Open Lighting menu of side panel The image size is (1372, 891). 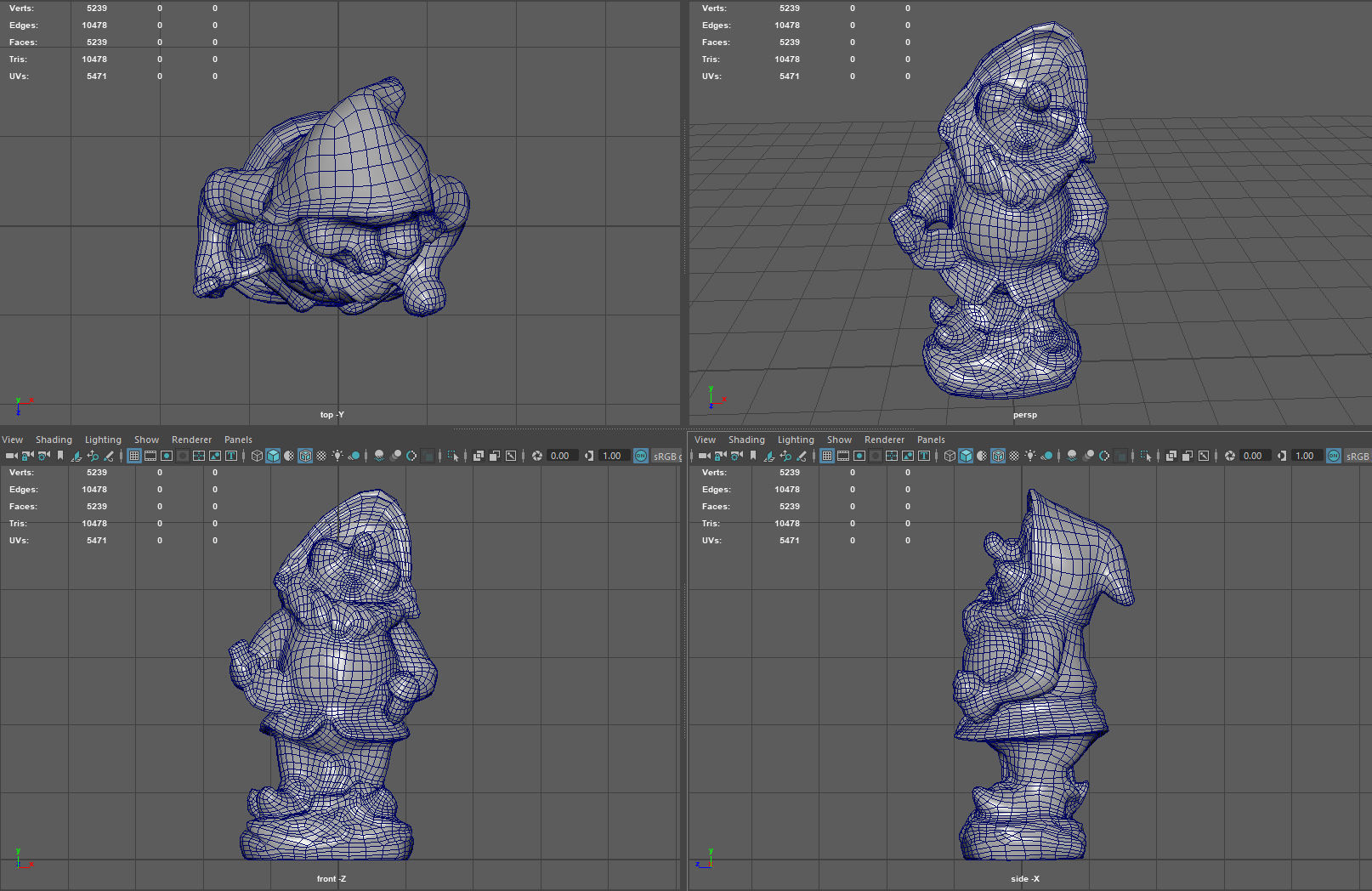pos(796,440)
